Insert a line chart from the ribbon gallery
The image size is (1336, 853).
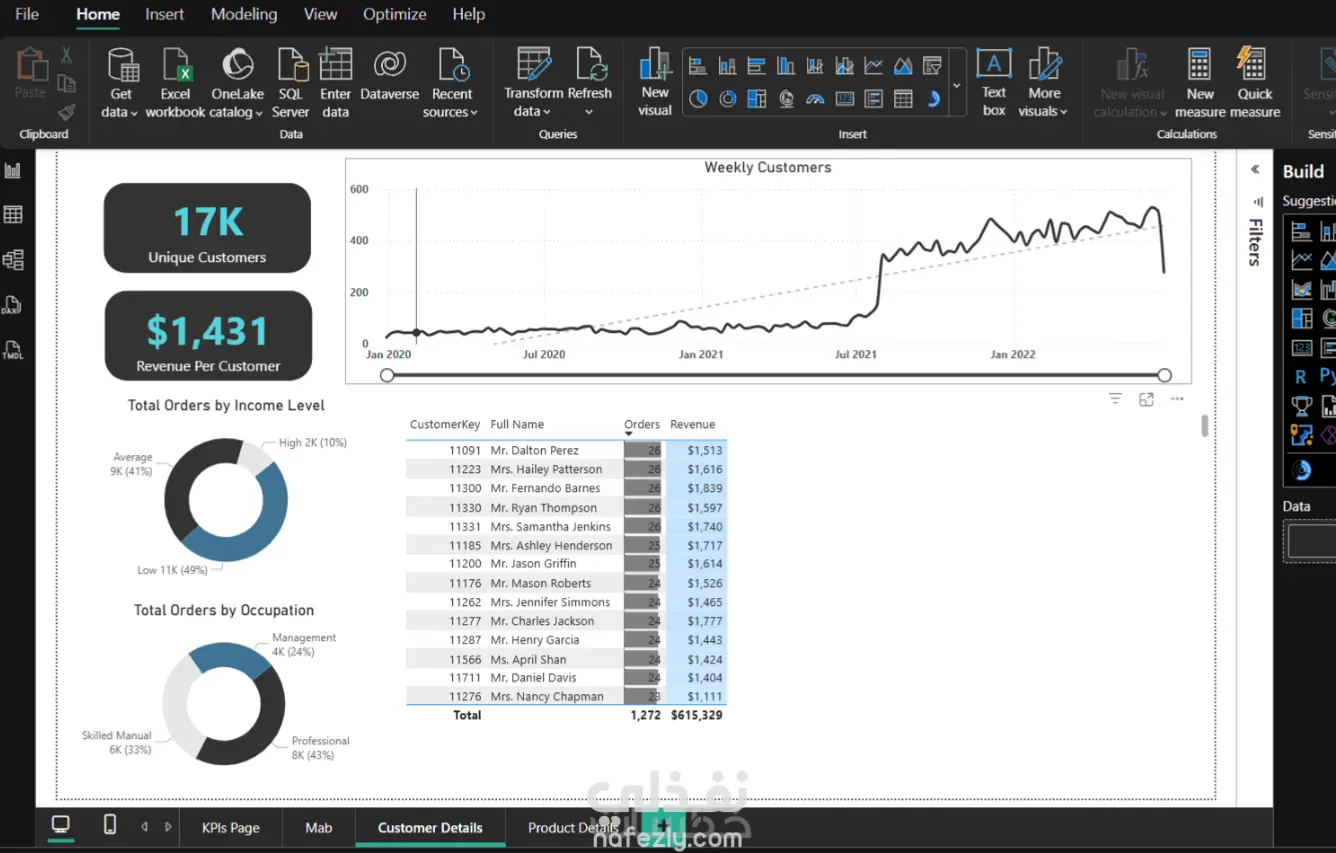click(873, 66)
